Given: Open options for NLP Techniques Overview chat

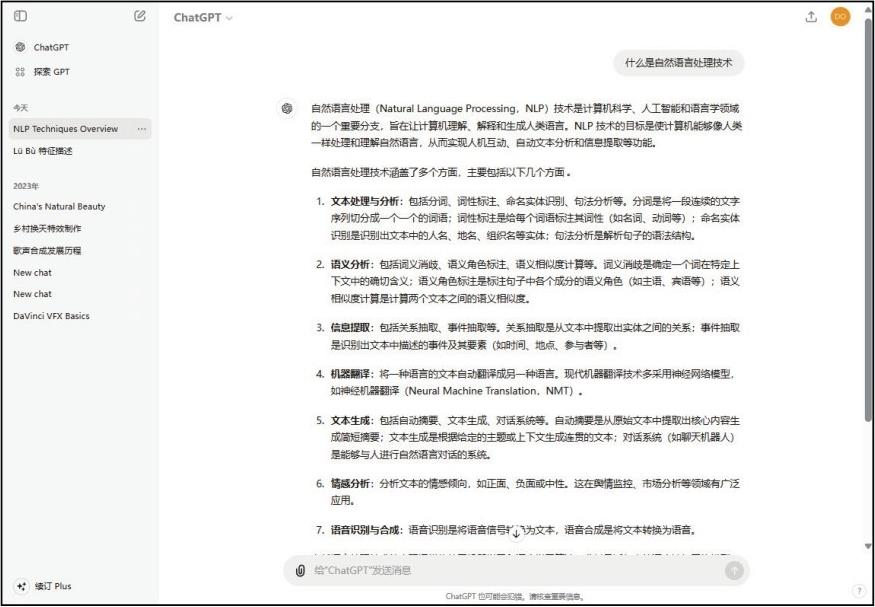Looking at the screenshot, I should [x=142, y=129].
